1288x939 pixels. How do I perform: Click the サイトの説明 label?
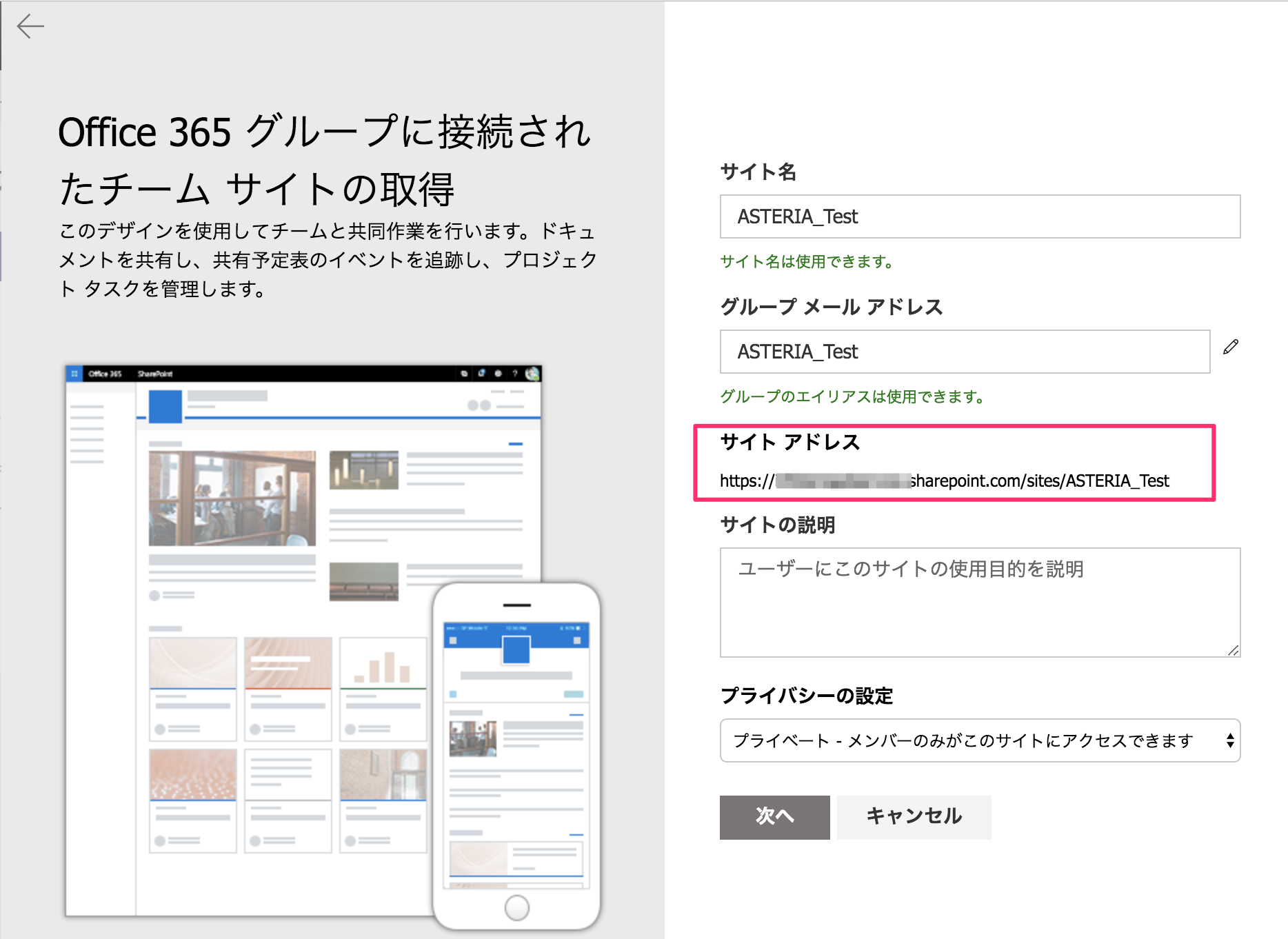coord(777,525)
